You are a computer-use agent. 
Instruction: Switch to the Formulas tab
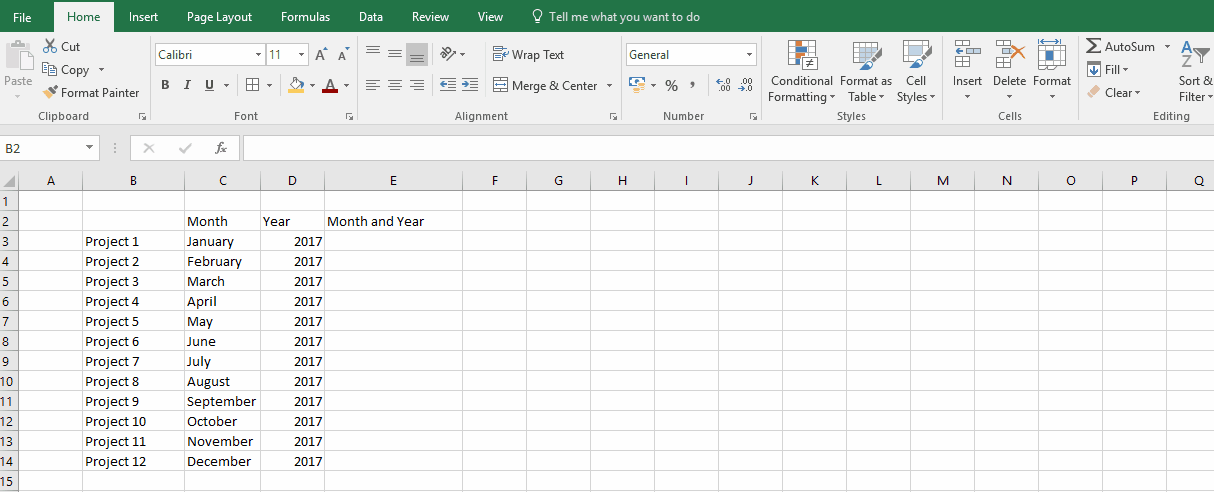tap(305, 17)
